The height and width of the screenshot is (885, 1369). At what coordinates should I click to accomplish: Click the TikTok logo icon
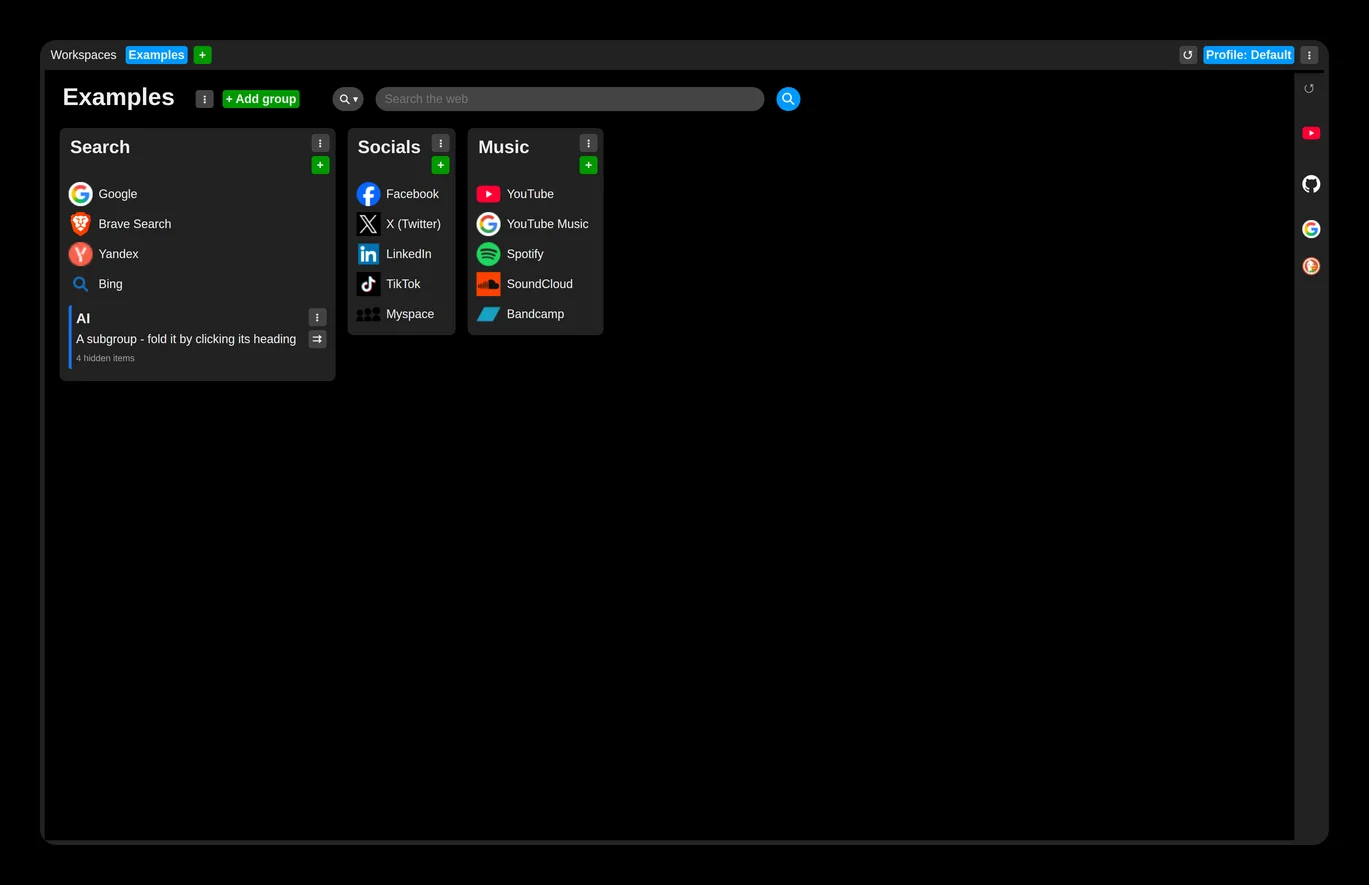[x=369, y=284]
